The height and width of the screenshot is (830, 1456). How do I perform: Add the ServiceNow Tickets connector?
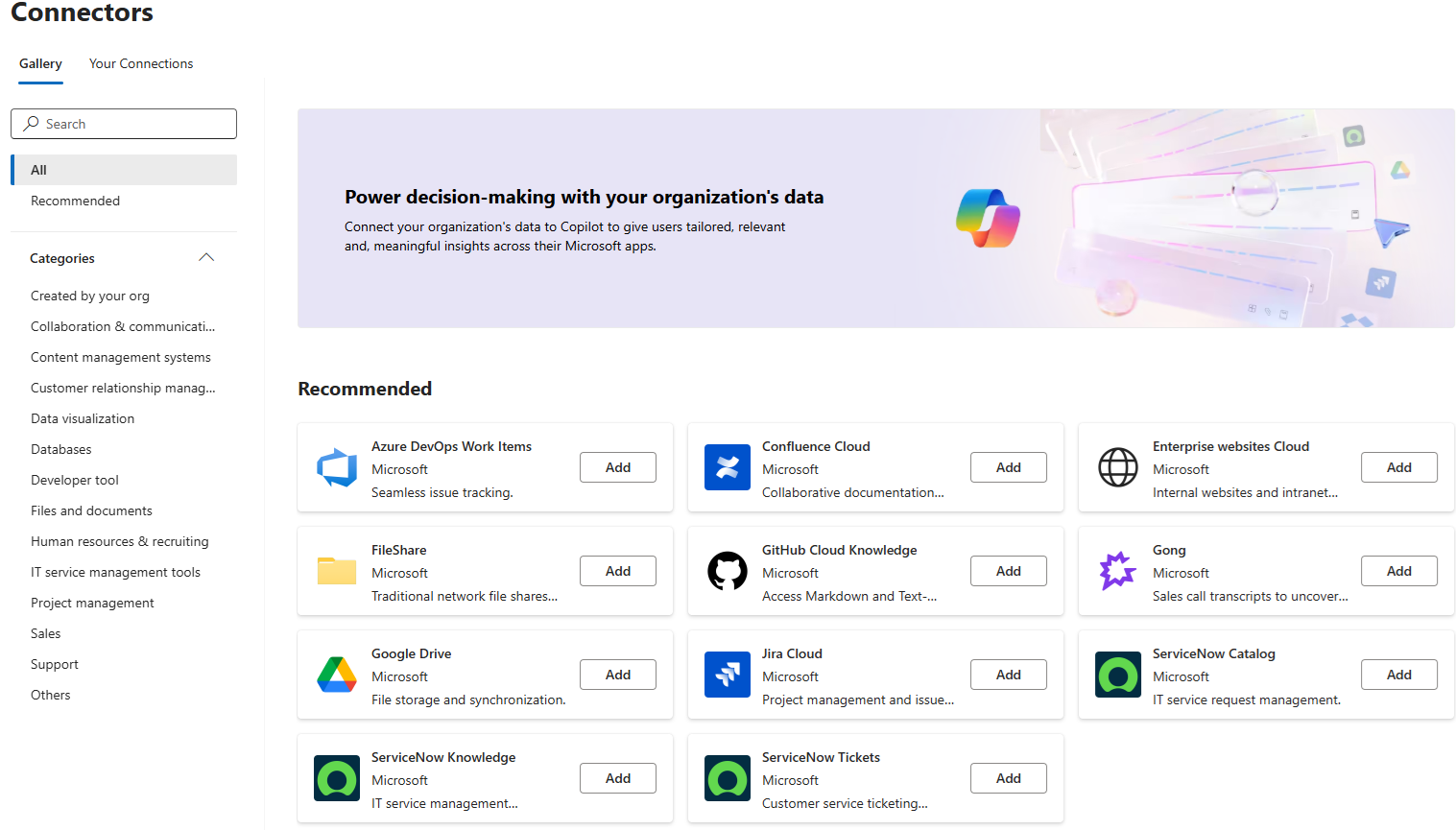tap(1009, 778)
